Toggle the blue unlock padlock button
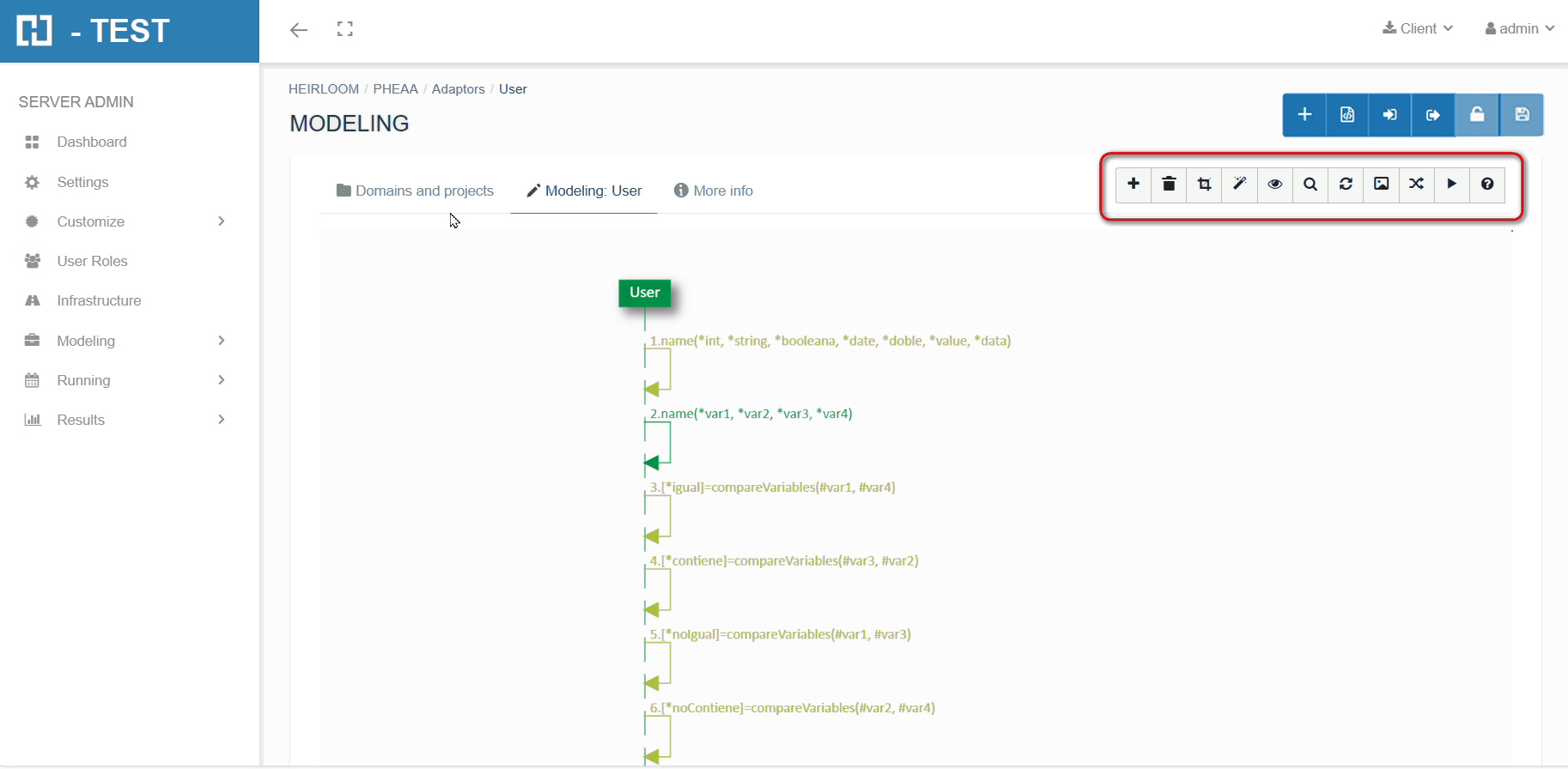 pyautogui.click(x=1477, y=115)
